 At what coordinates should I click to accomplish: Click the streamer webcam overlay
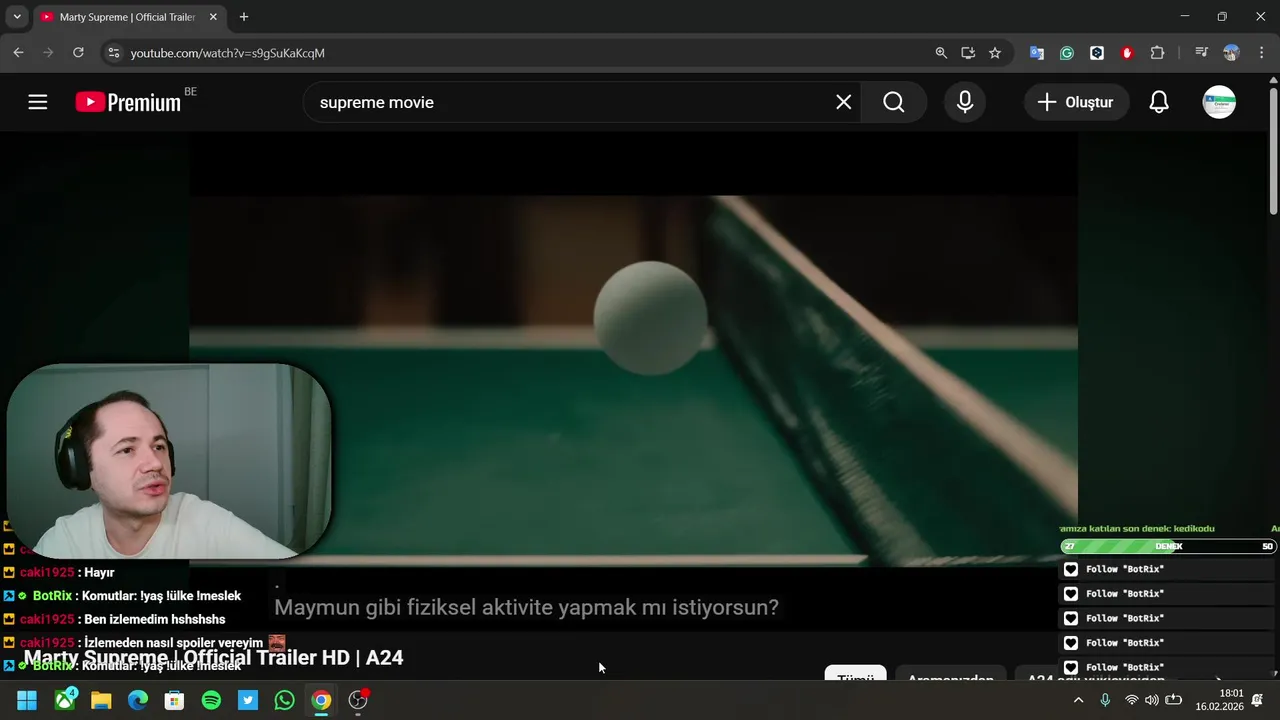[169, 461]
